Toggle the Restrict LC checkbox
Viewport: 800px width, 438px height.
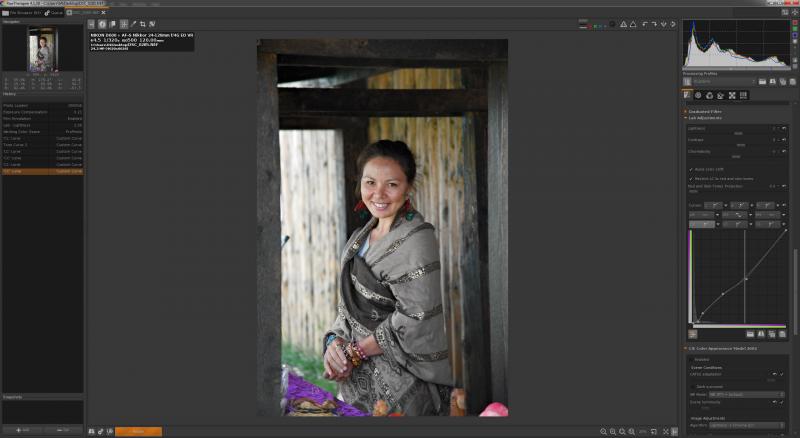point(691,179)
